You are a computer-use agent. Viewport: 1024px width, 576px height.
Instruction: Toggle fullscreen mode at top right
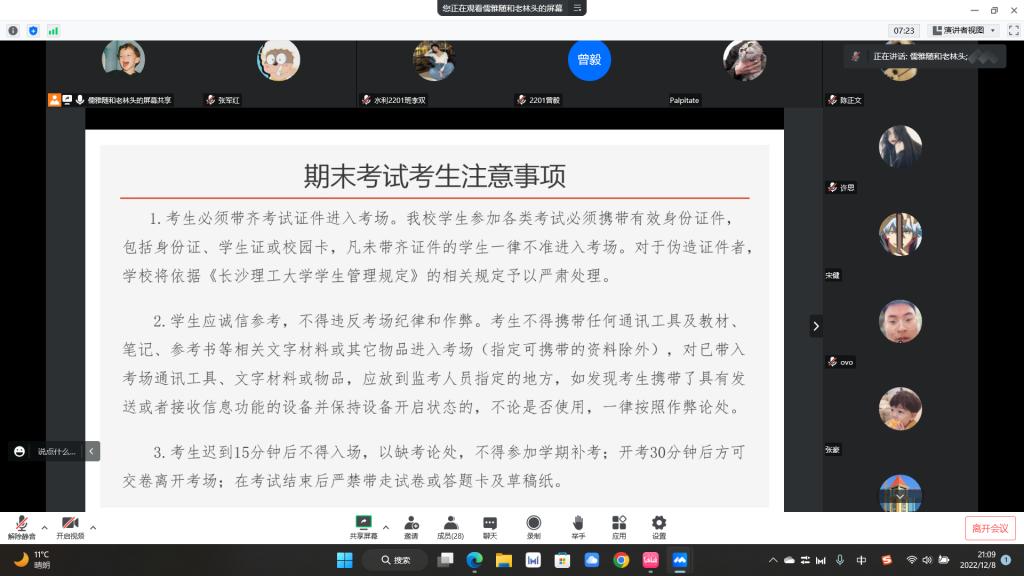(1011, 30)
